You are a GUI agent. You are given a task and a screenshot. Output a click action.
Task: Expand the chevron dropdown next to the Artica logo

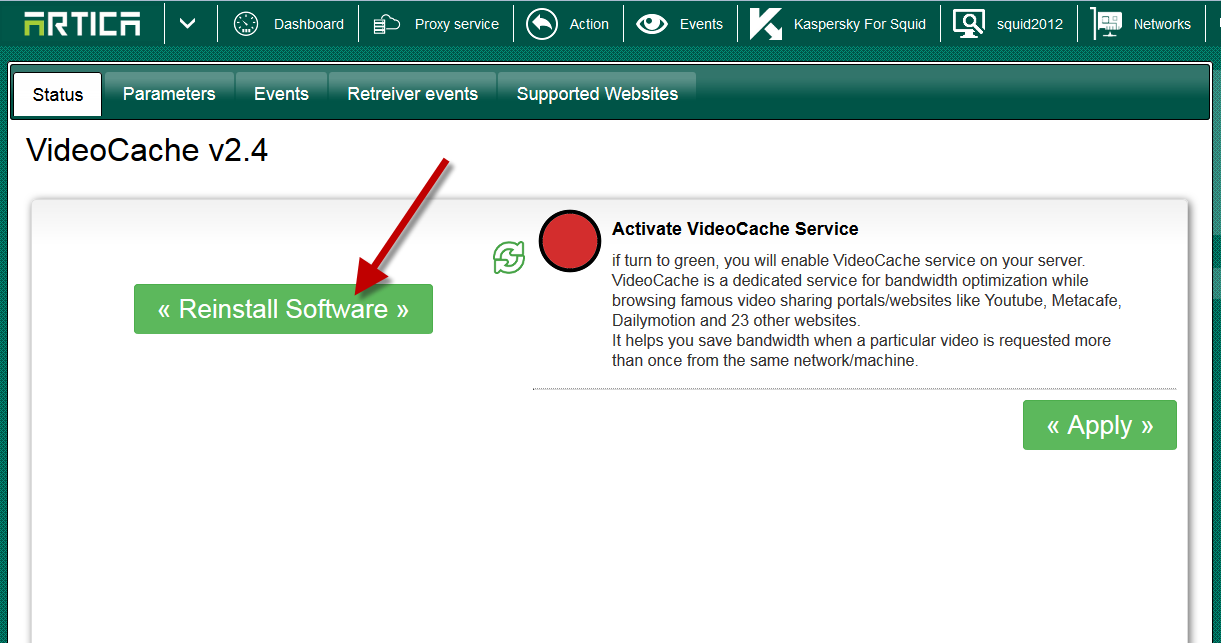187,24
